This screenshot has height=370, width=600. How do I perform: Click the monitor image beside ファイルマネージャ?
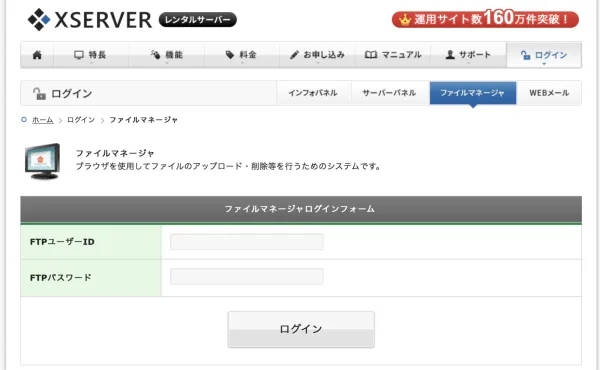[43, 161]
